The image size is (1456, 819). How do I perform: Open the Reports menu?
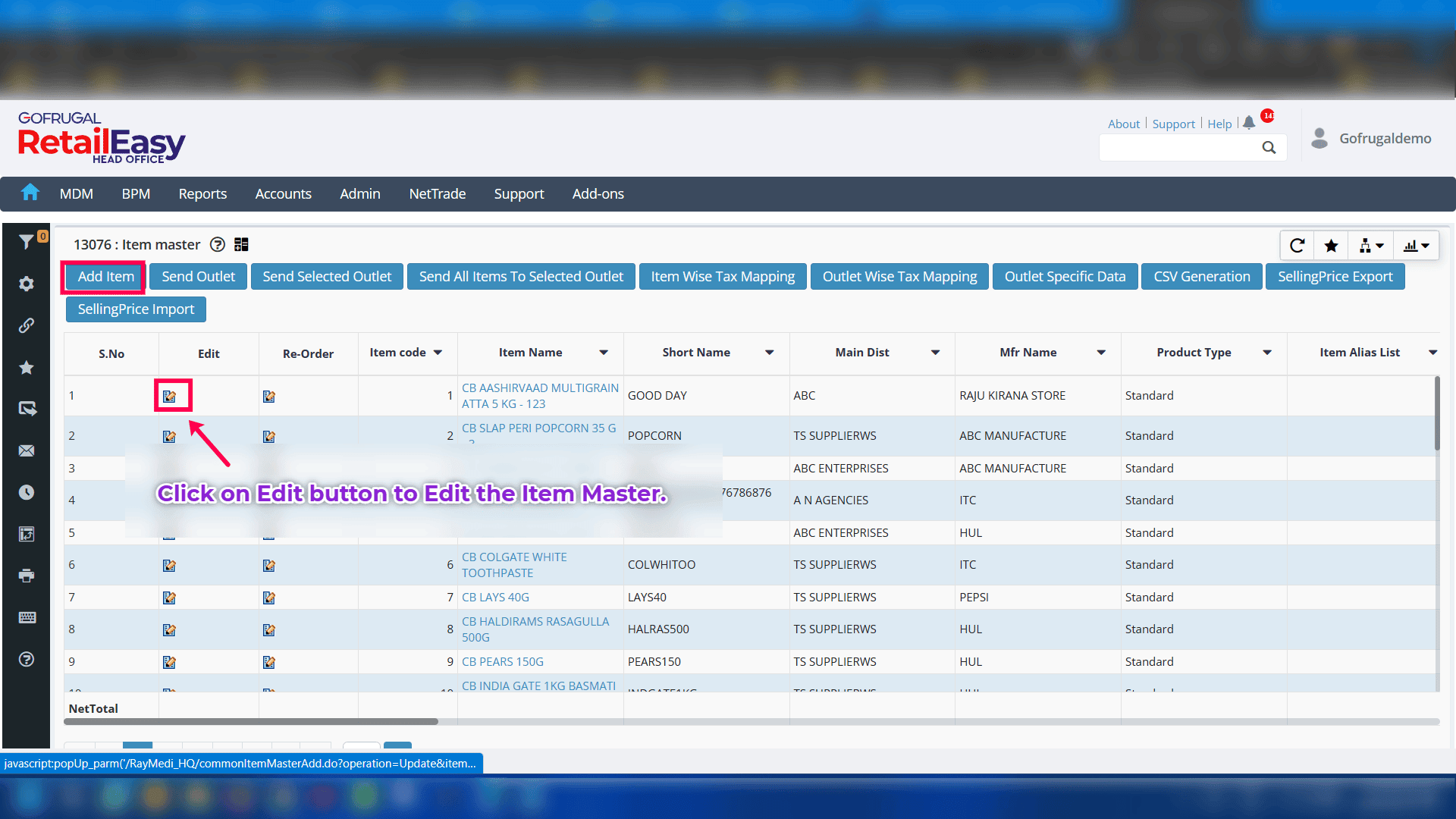pos(202,194)
